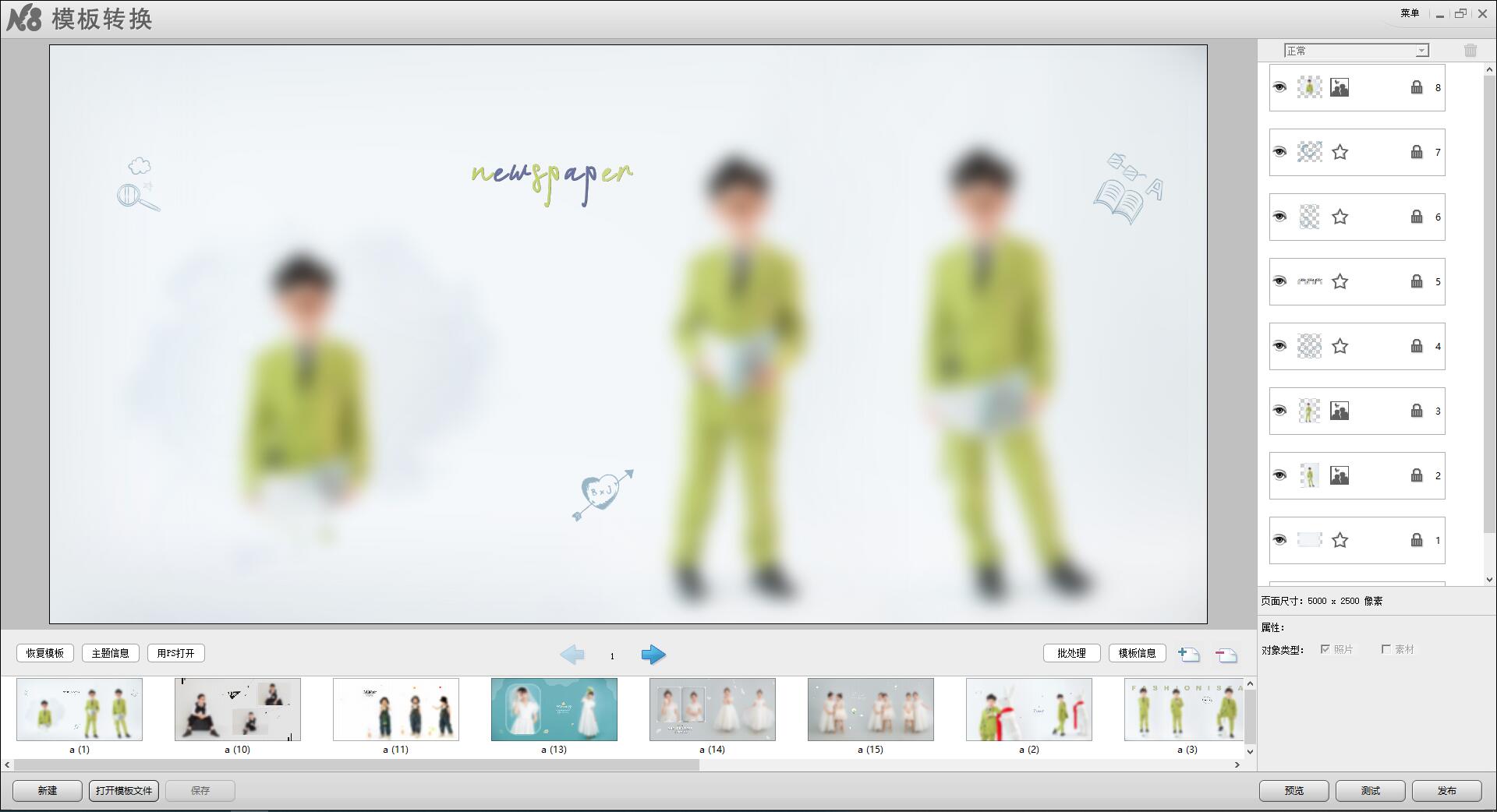This screenshot has width=1497, height=812.
Task: Click the add page icon
Action: [1188, 655]
